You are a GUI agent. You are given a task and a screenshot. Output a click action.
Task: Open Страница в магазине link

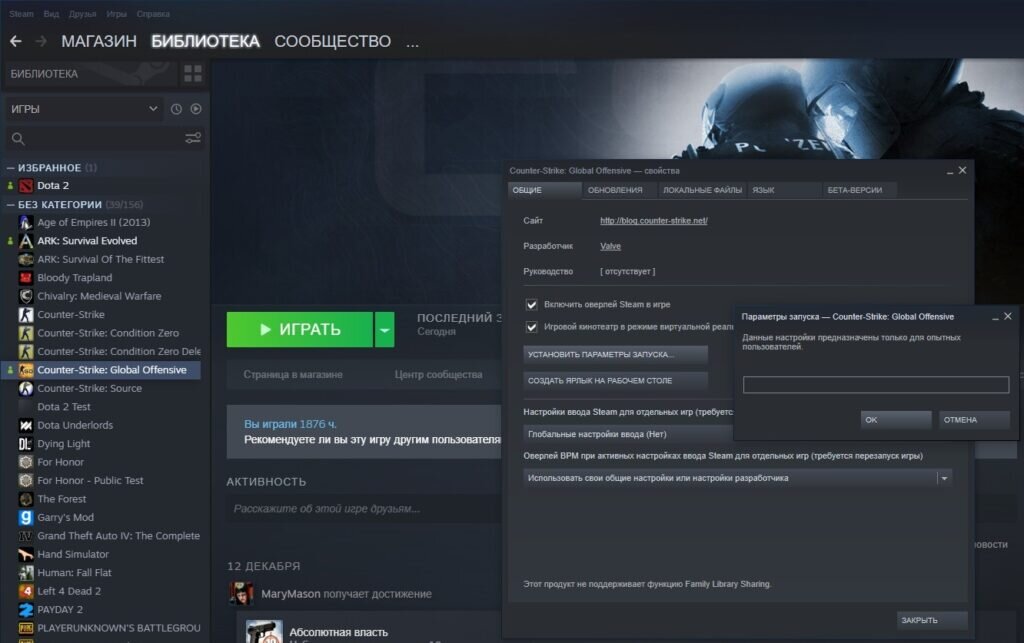[x=293, y=375]
